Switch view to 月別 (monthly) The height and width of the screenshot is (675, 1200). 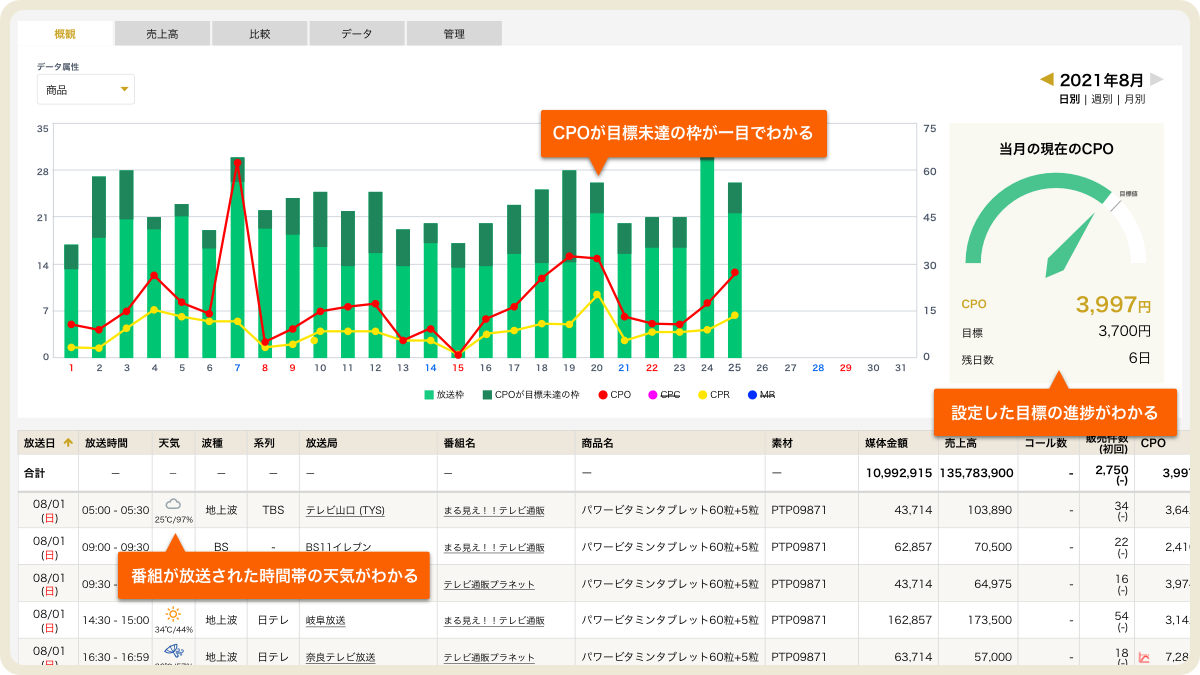click(x=1134, y=100)
